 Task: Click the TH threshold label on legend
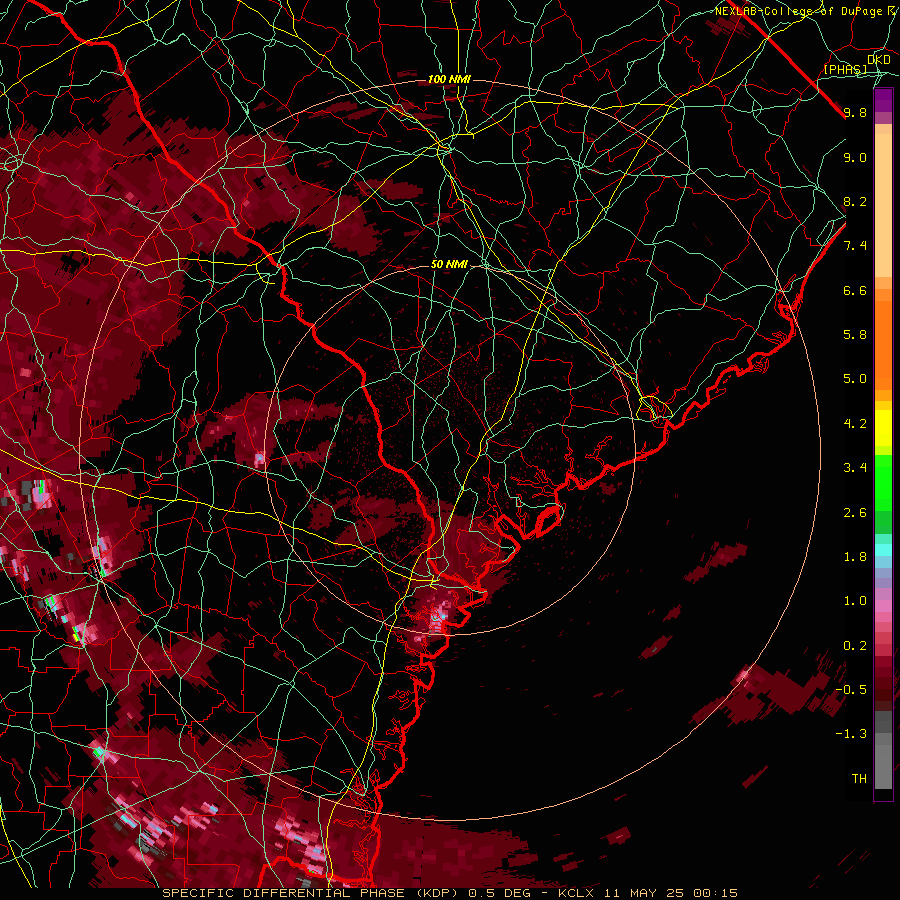click(859, 779)
